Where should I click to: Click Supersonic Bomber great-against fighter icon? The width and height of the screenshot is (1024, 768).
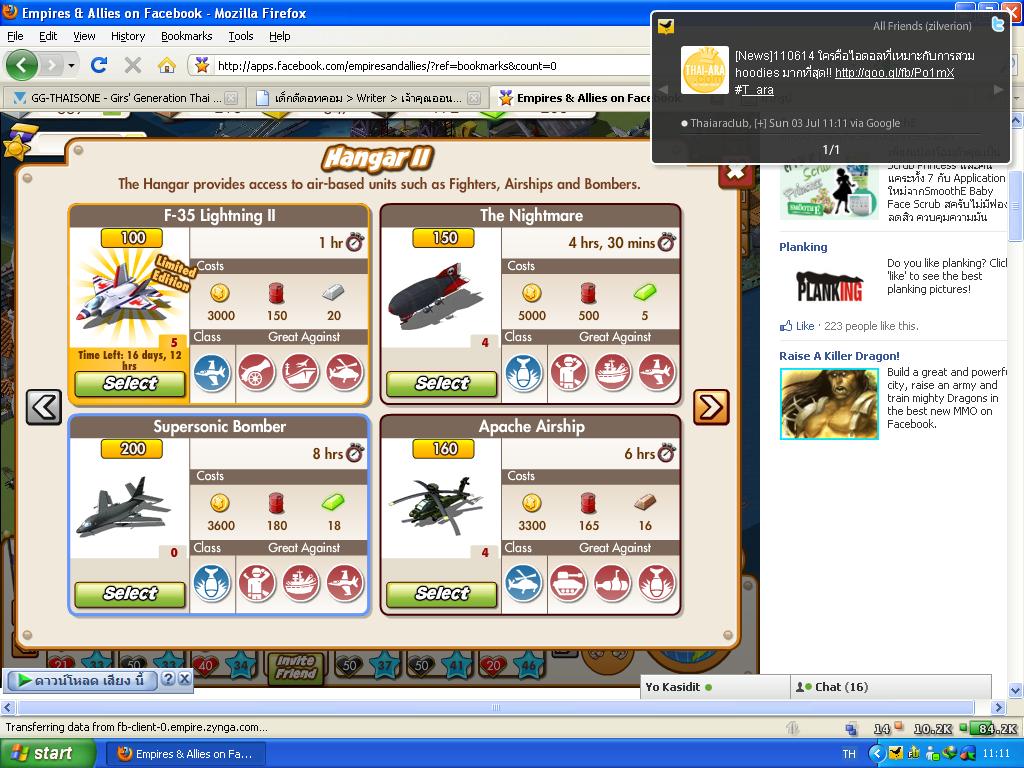pos(345,583)
